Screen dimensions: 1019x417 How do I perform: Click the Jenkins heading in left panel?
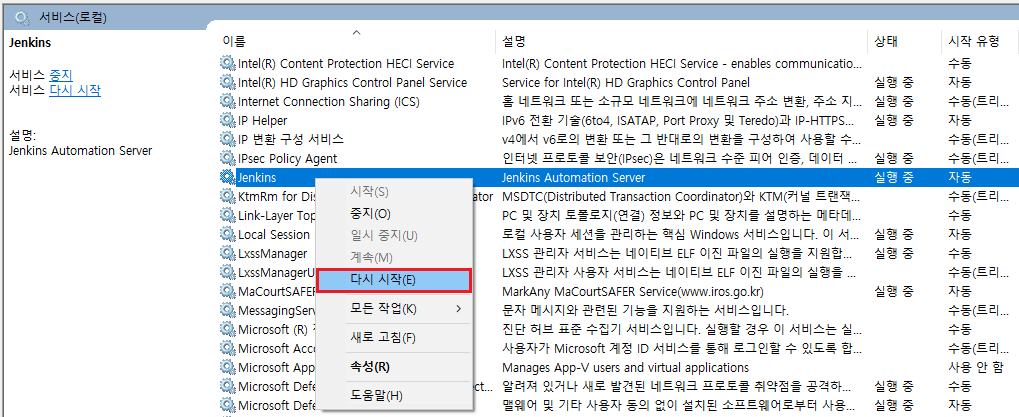[30, 43]
